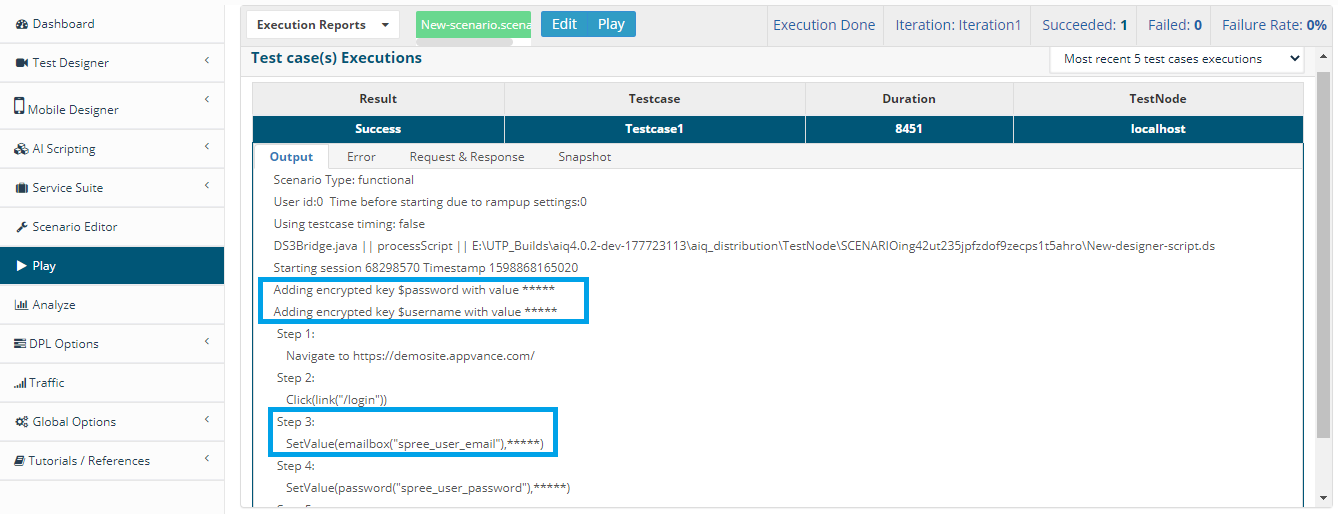This screenshot has width=1338, height=514.
Task: Open the Dashboard icon in sidebar
Action: coord(22,23)
